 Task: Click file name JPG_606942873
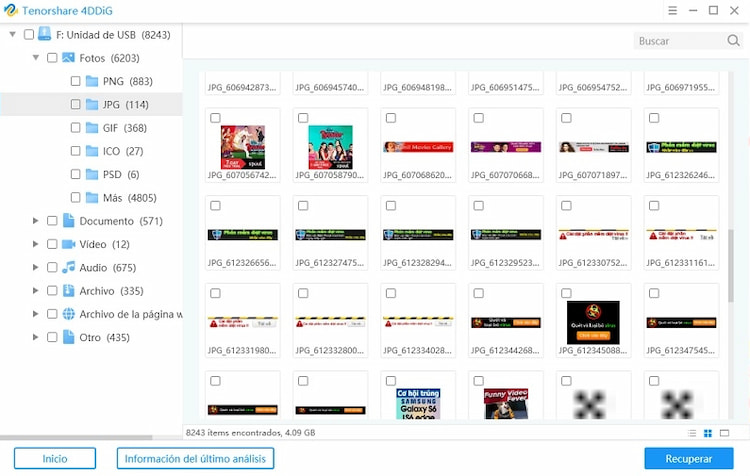(242, 88)
